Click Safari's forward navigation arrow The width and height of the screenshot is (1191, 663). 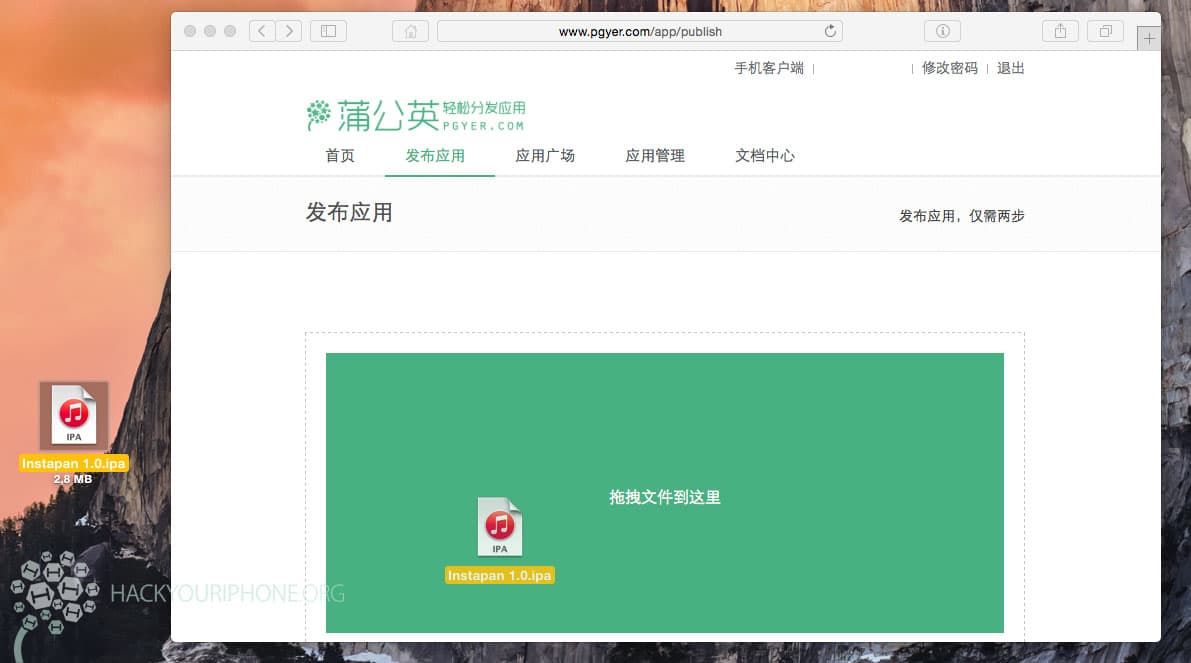pos(289,31)
